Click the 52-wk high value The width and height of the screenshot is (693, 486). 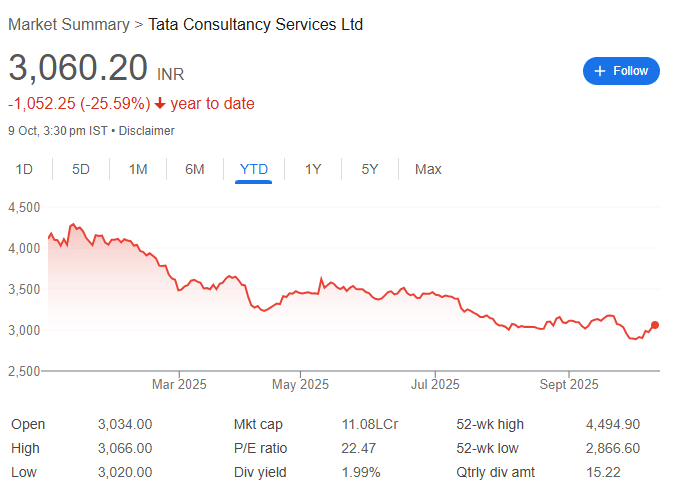tap(612, 425)
